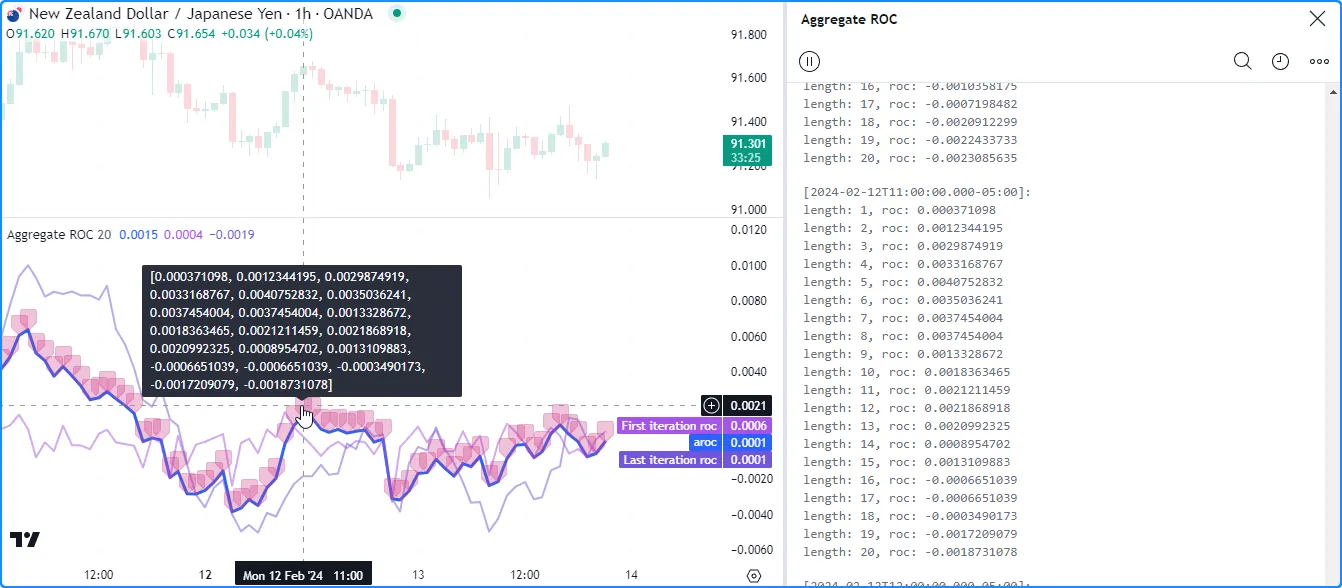
Task: Click the 'Last iteration roc' plot label
Action: tap(669, 460)
